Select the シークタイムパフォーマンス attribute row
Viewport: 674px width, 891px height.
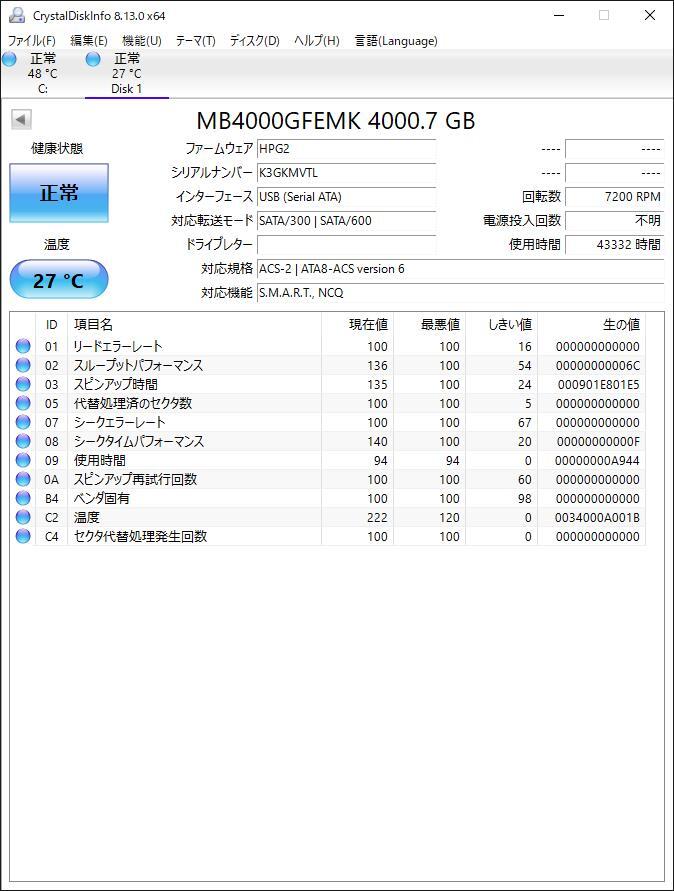point(328,441)
